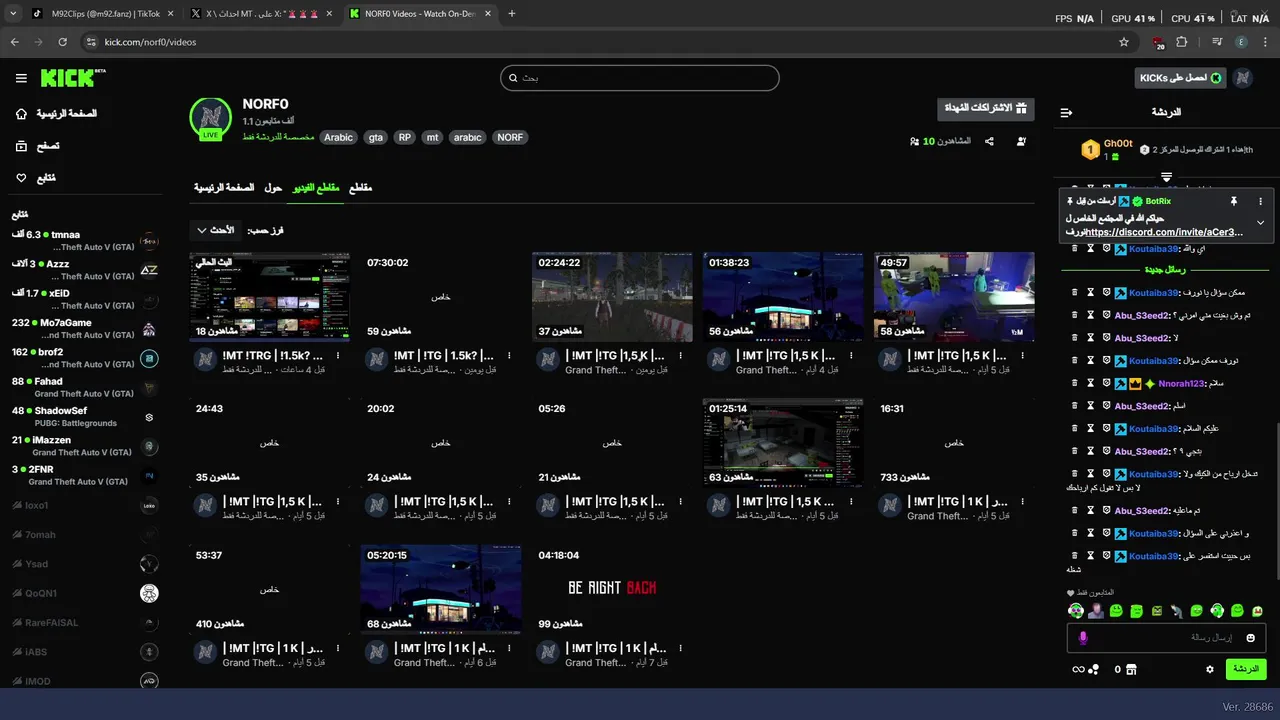Open the Kick hamburger menu

click(21, 78)
